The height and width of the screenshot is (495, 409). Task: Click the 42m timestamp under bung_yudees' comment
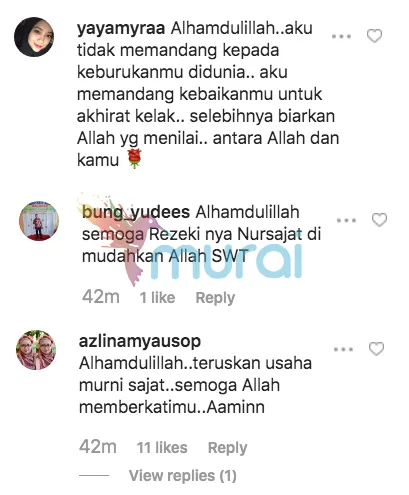coord(101,297)
